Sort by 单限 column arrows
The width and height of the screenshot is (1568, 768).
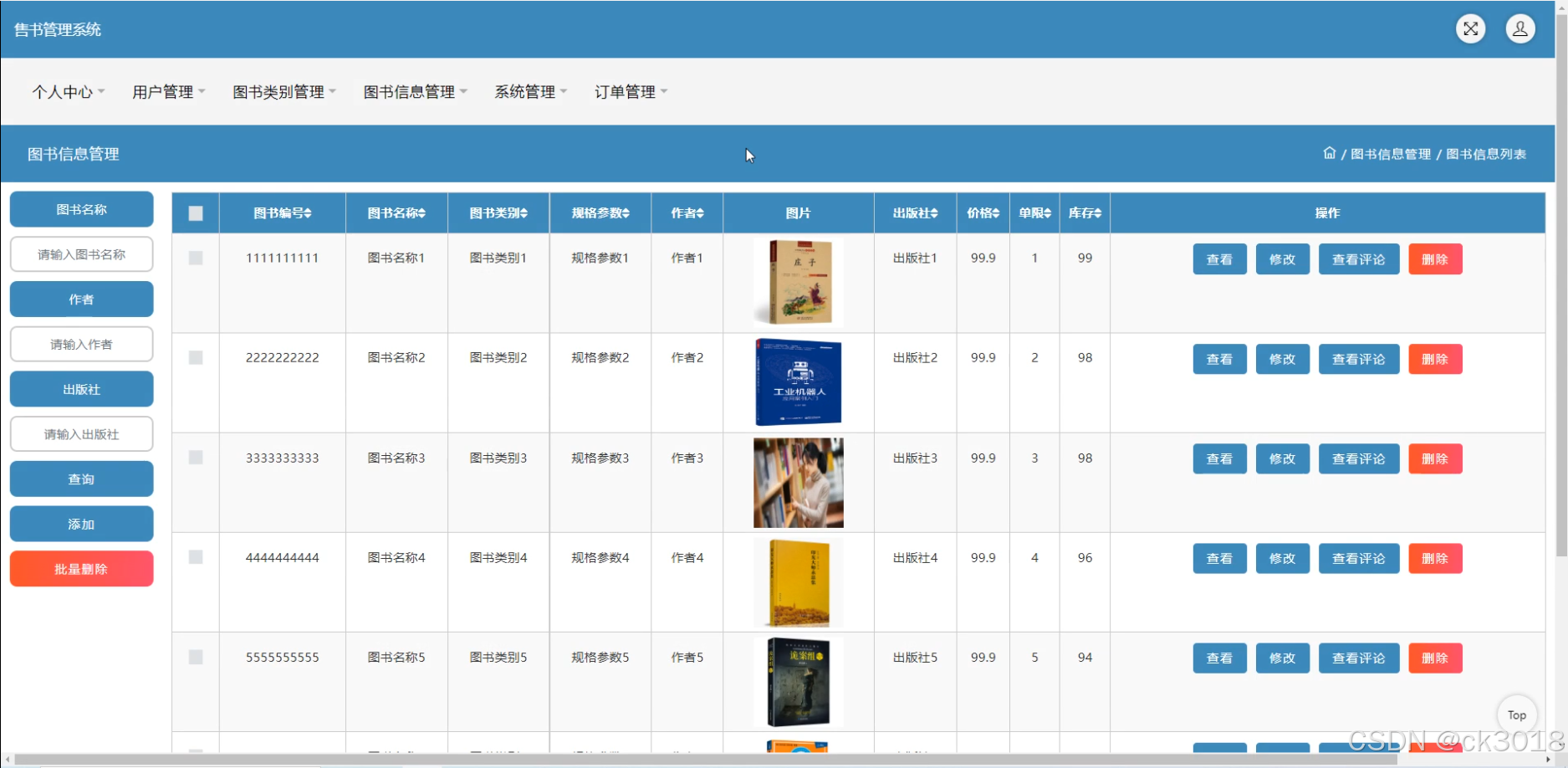pos(1047,213)
